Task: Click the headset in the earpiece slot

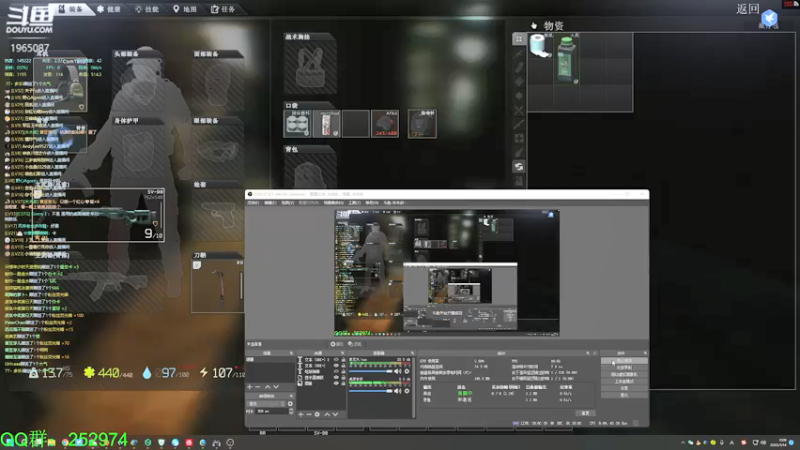Action: (60, 84)
